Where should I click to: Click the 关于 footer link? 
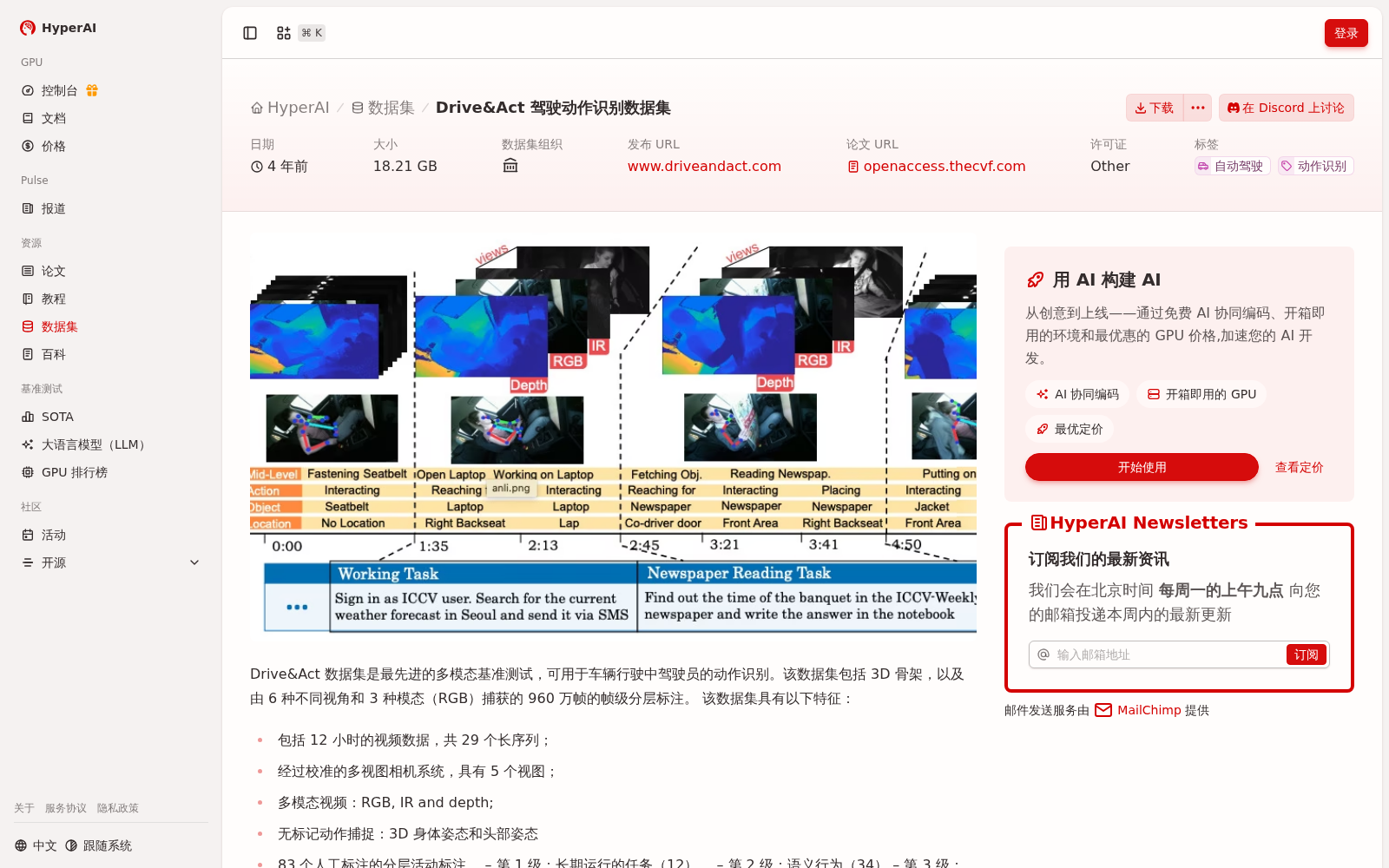24,808
